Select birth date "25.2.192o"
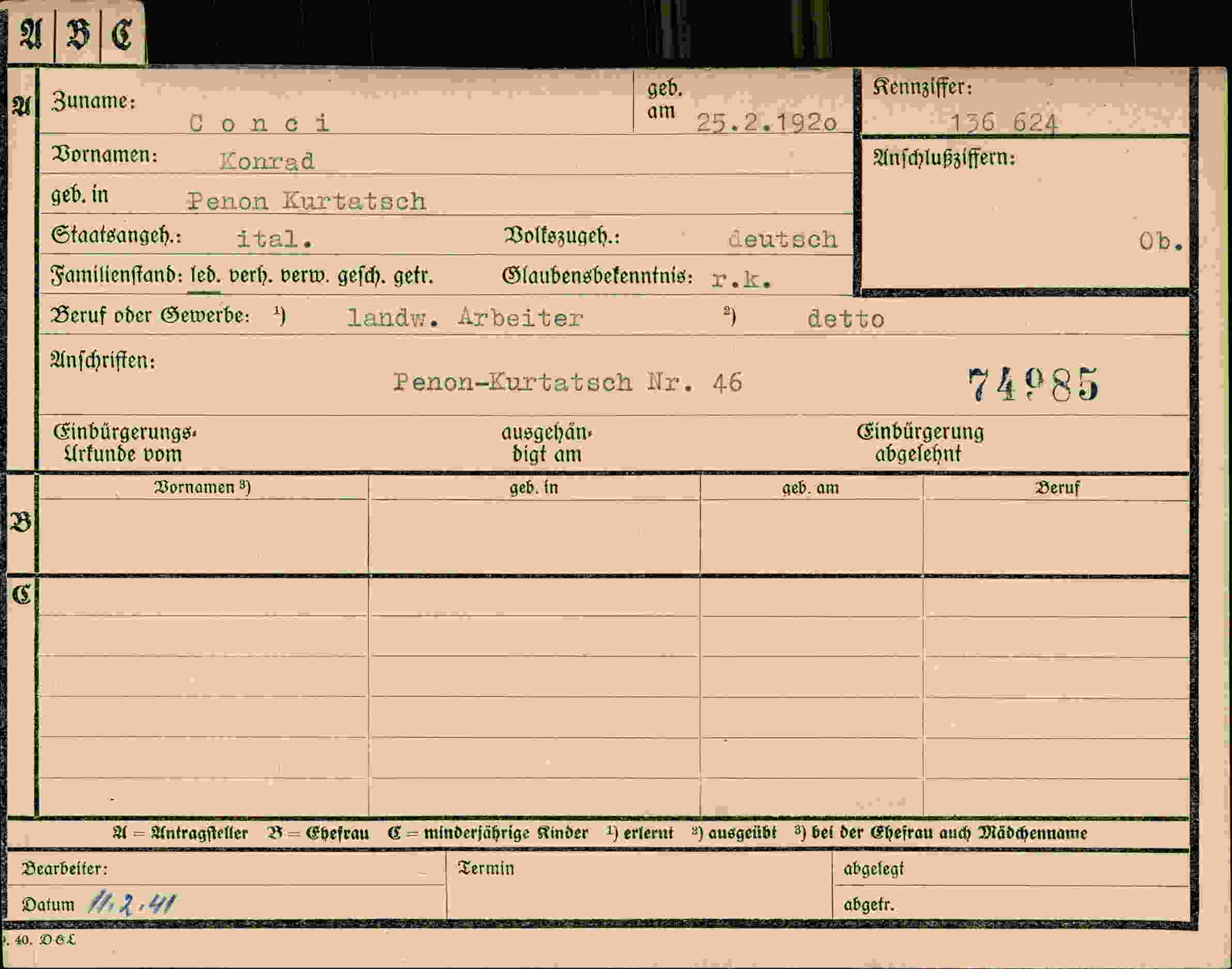 coord(767,122)
